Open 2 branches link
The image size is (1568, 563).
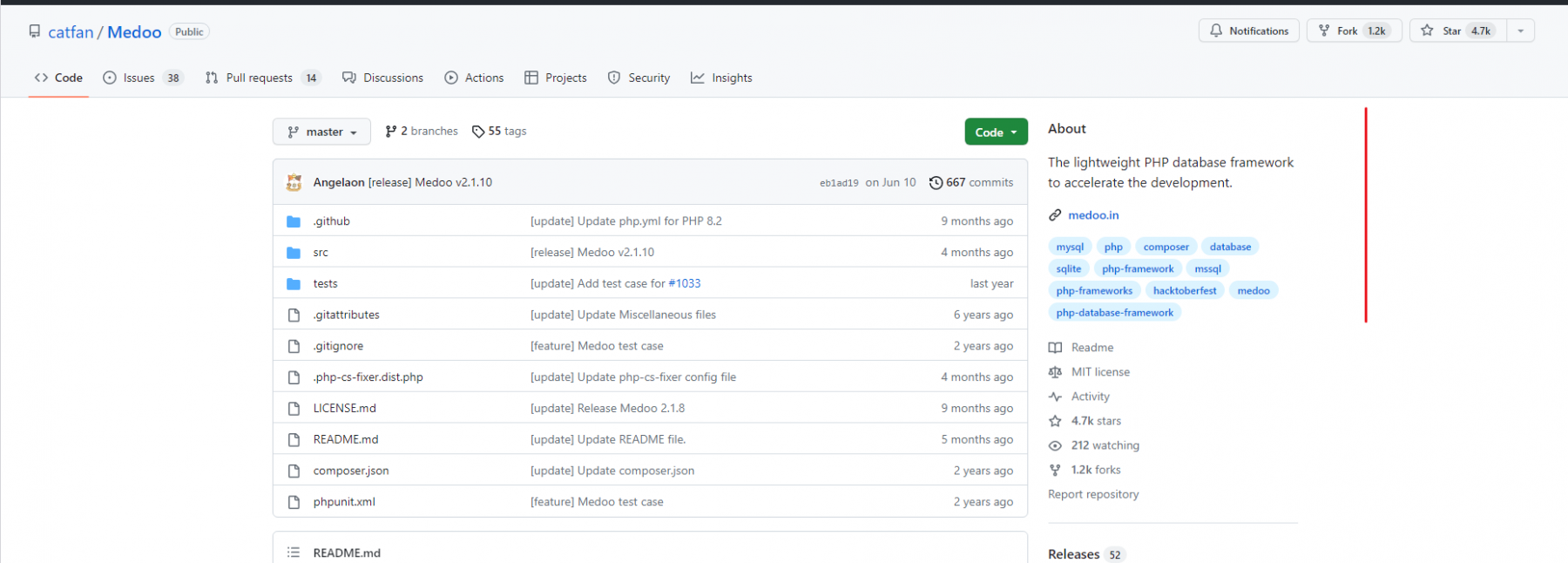422,132
